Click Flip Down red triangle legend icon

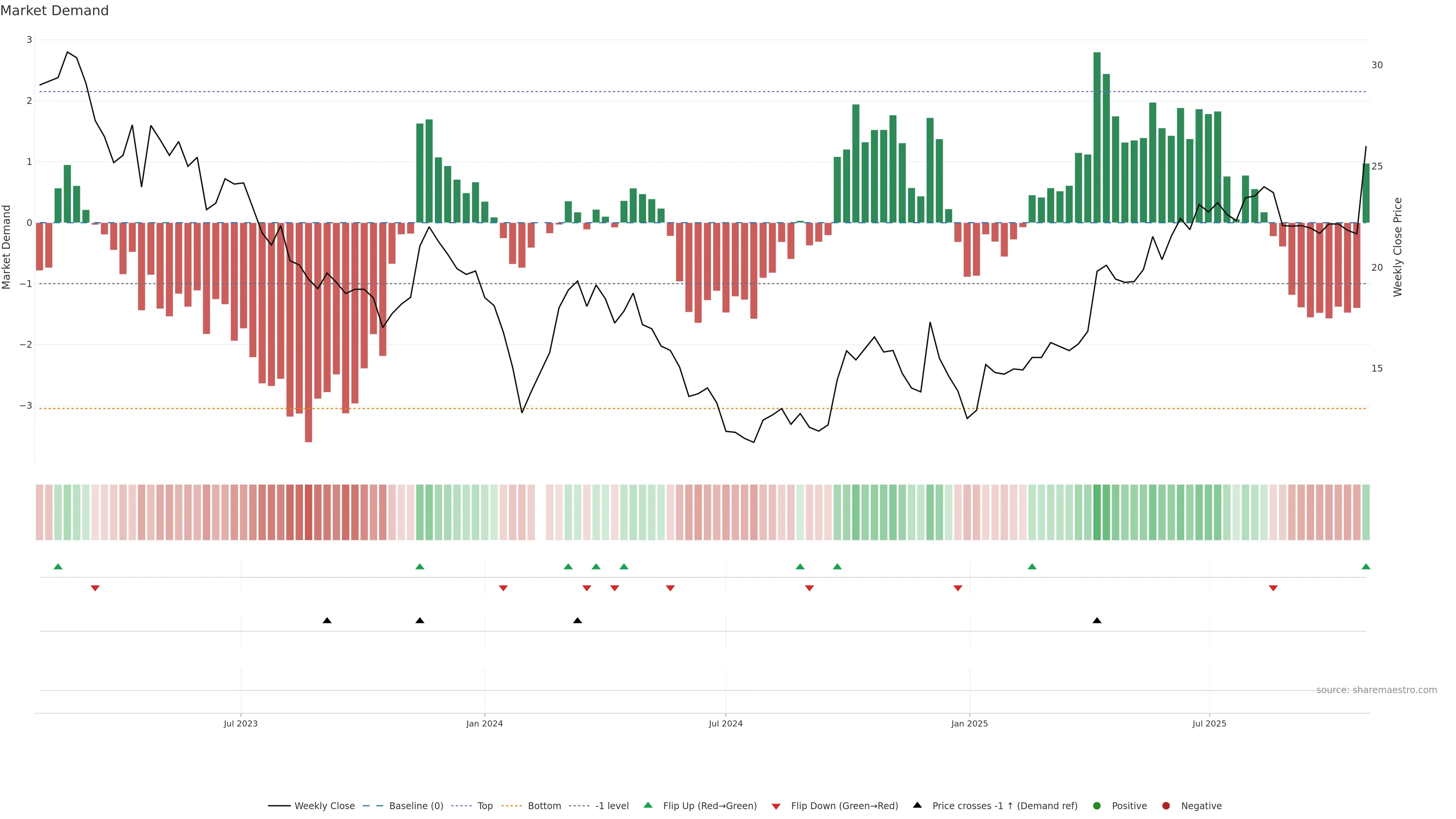776,806
